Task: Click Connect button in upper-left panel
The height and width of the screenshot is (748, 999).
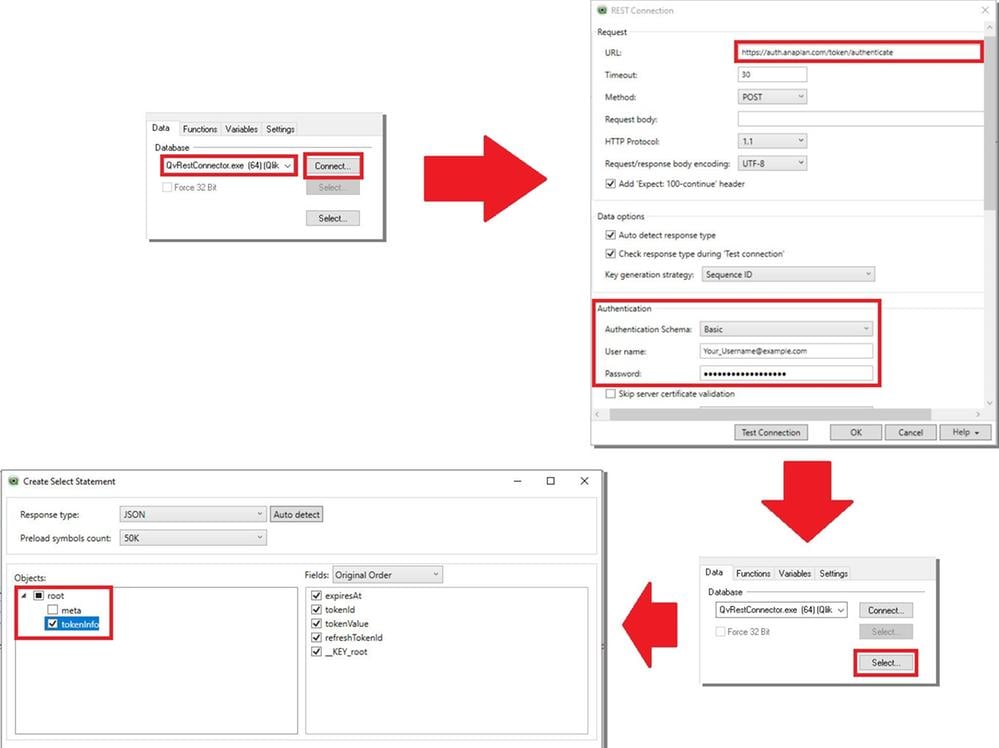Action: coord(333,166)
